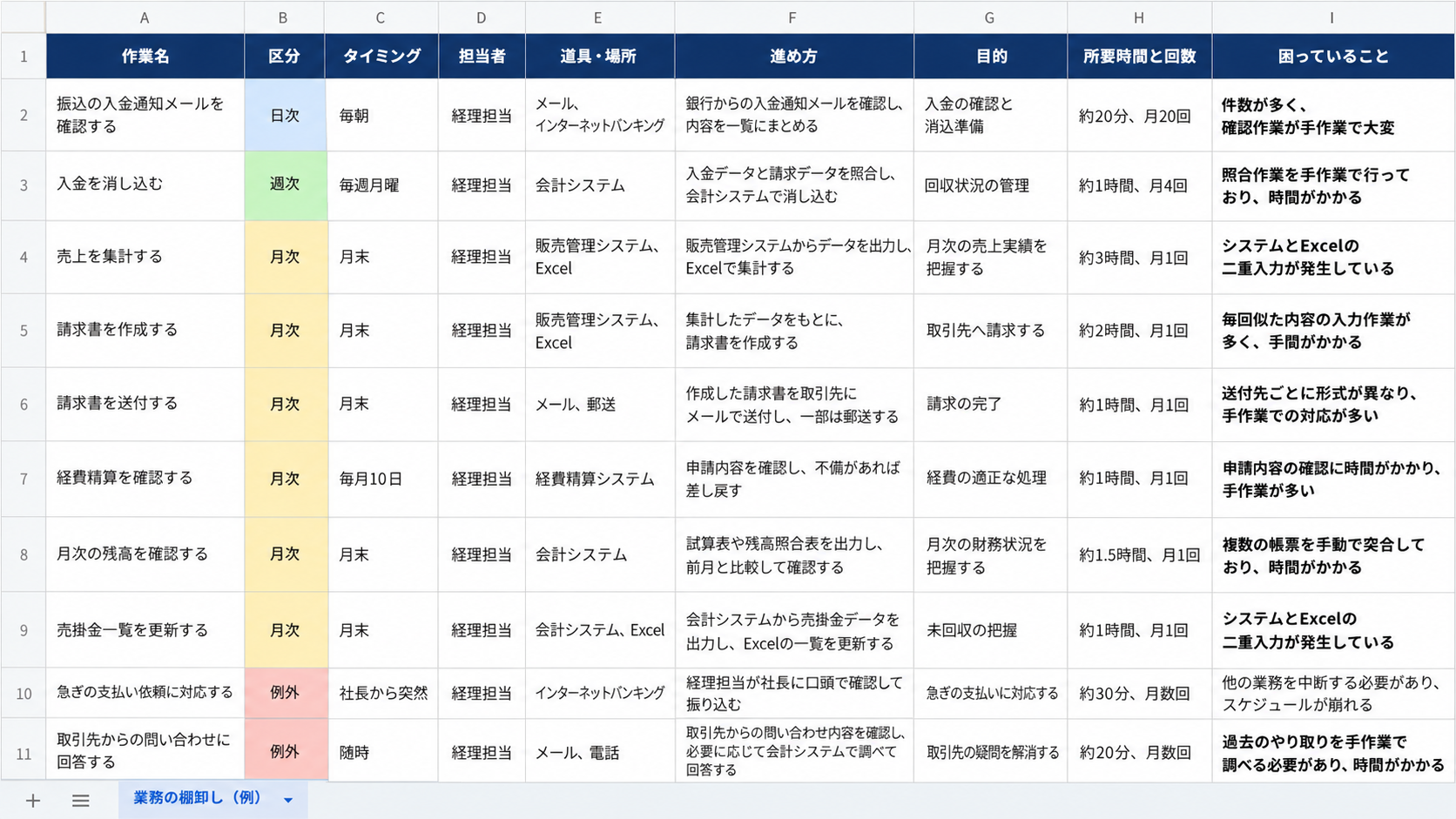Click the 目的 header cell
Screen dimensions: 1456x819
pyautogui.click(x=990, y=57)
